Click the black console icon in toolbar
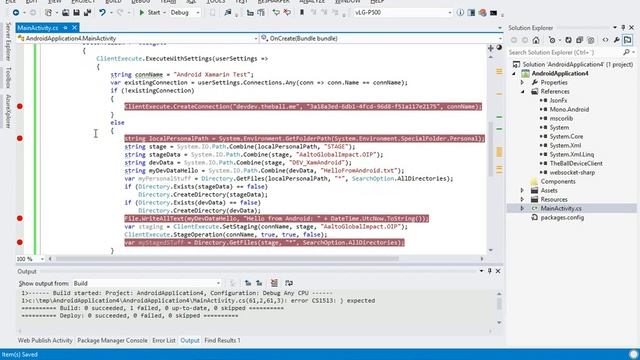The height and width of the screenshot is (360, 640). 493,13
